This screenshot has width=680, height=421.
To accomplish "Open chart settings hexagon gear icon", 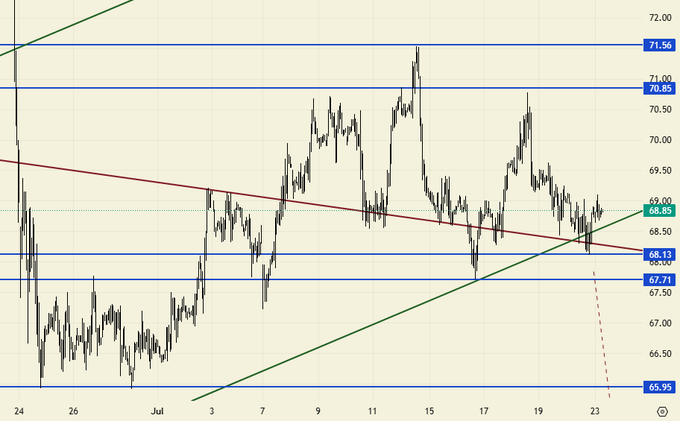I will (662, 410).
